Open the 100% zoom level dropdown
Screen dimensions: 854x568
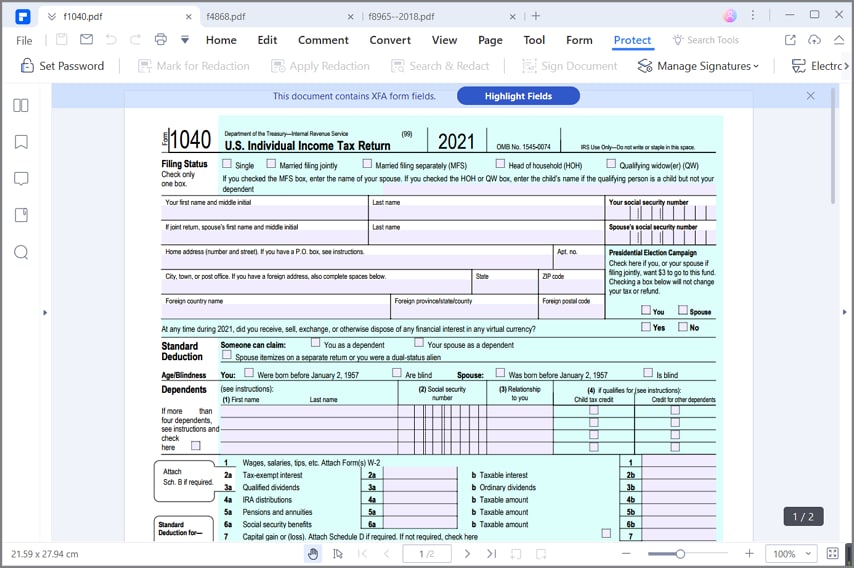click(x=791, y=554)
